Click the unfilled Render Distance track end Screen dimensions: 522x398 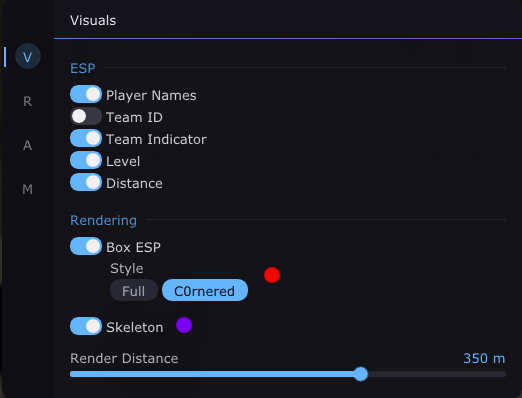[x=499, y=374]
